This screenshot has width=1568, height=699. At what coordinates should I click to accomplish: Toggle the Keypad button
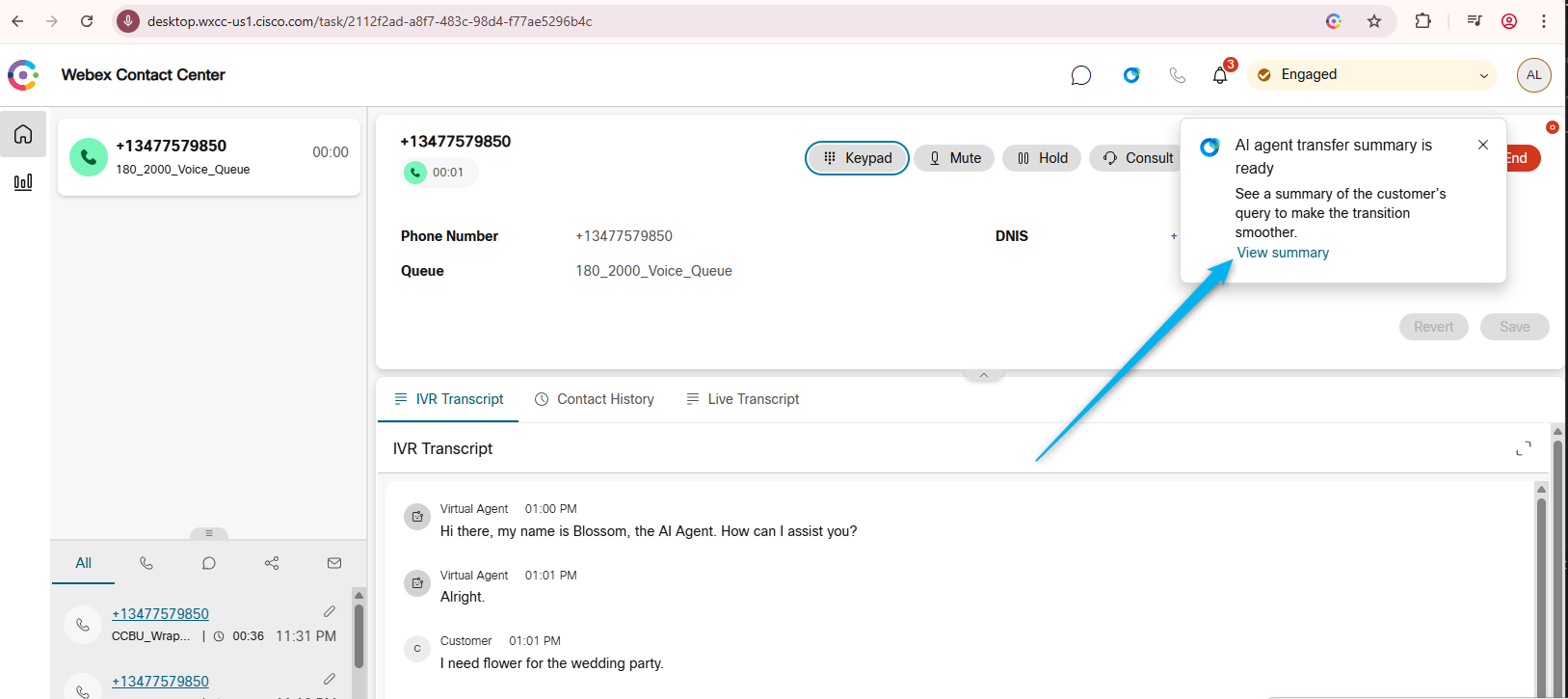(x=857, y=158)
